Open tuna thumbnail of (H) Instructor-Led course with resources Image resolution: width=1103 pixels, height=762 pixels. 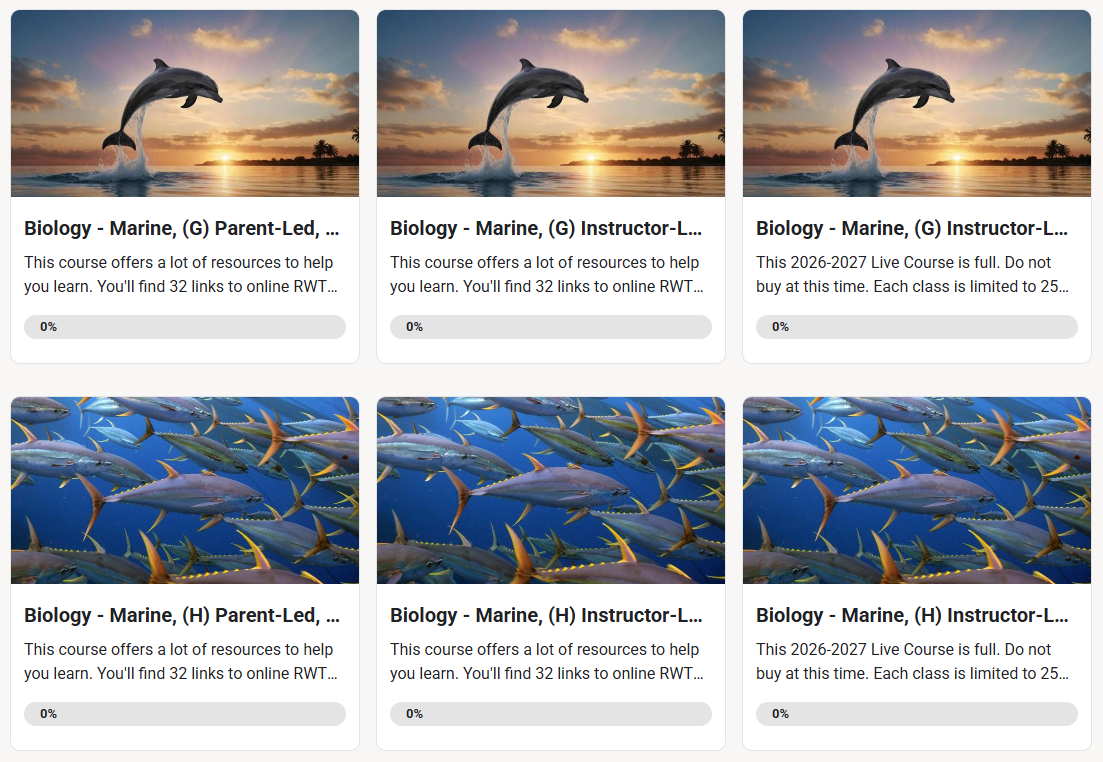click(551, 490)
